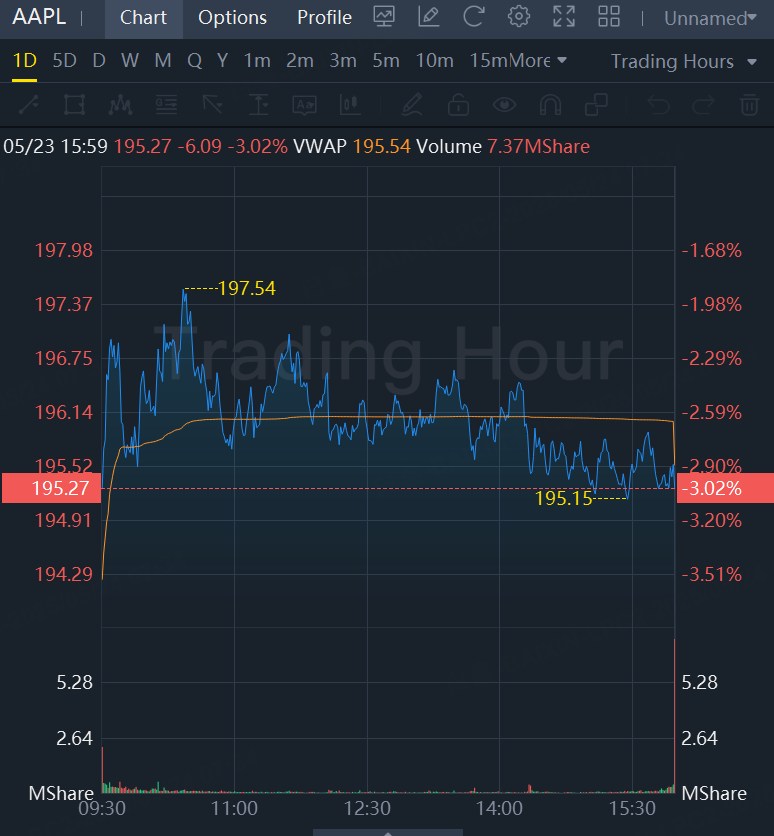Select the 3m interval

(x=343, y=60)
